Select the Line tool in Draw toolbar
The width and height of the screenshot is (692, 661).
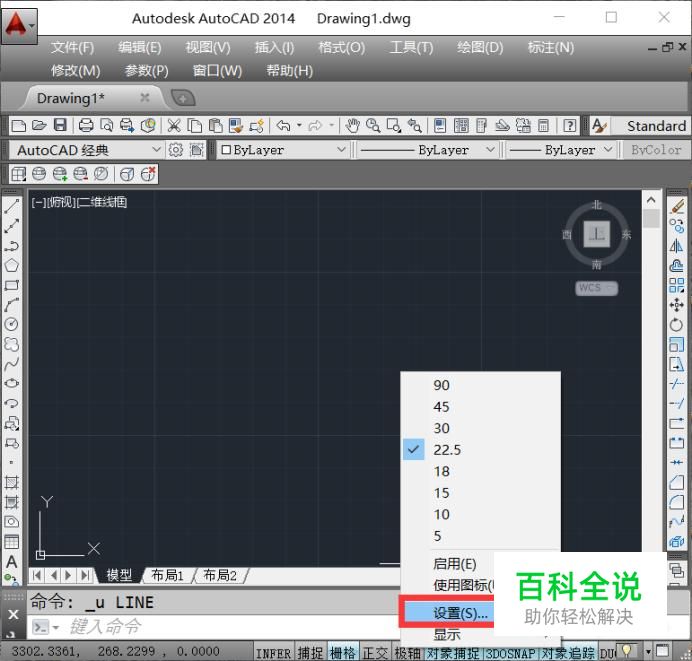coord(11,206)
